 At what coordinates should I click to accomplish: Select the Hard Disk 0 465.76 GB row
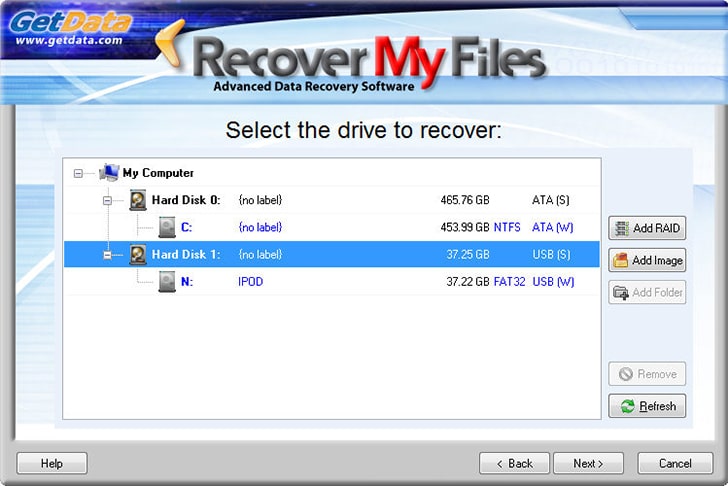[x=332, y=200]
